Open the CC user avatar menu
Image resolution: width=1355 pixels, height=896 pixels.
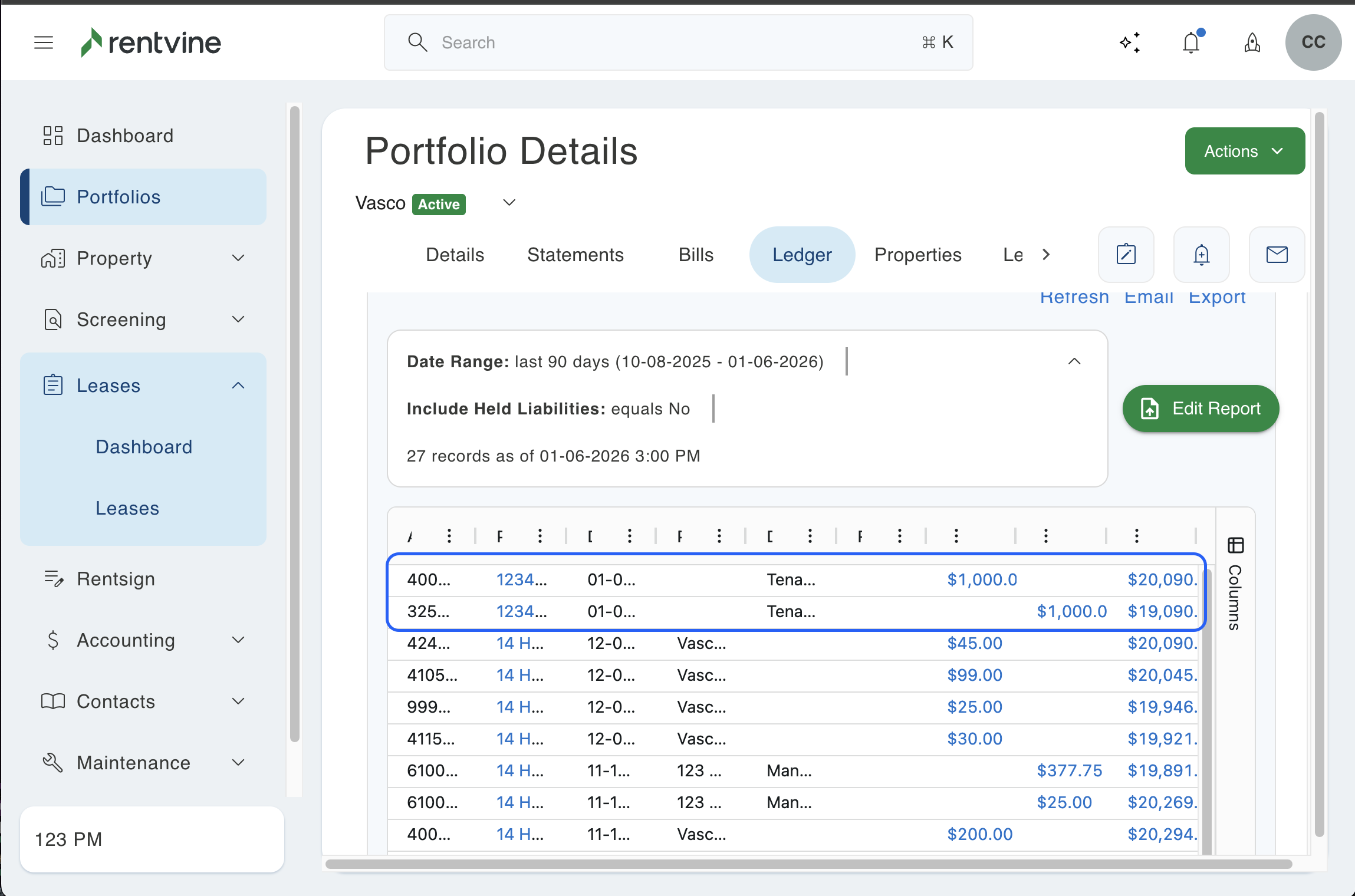click(1313, 42)
